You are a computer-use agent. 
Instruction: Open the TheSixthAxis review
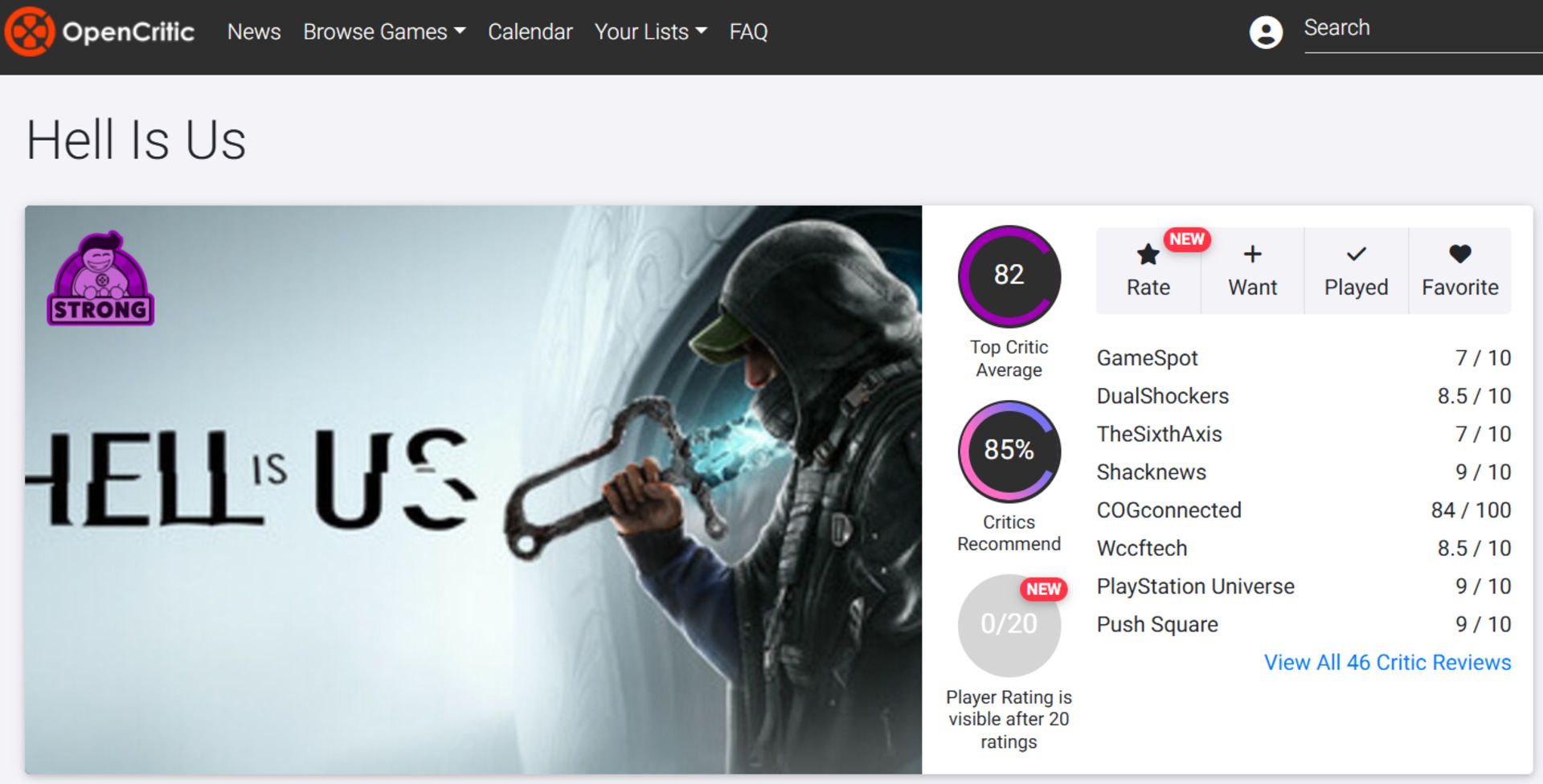[1159, 434]
